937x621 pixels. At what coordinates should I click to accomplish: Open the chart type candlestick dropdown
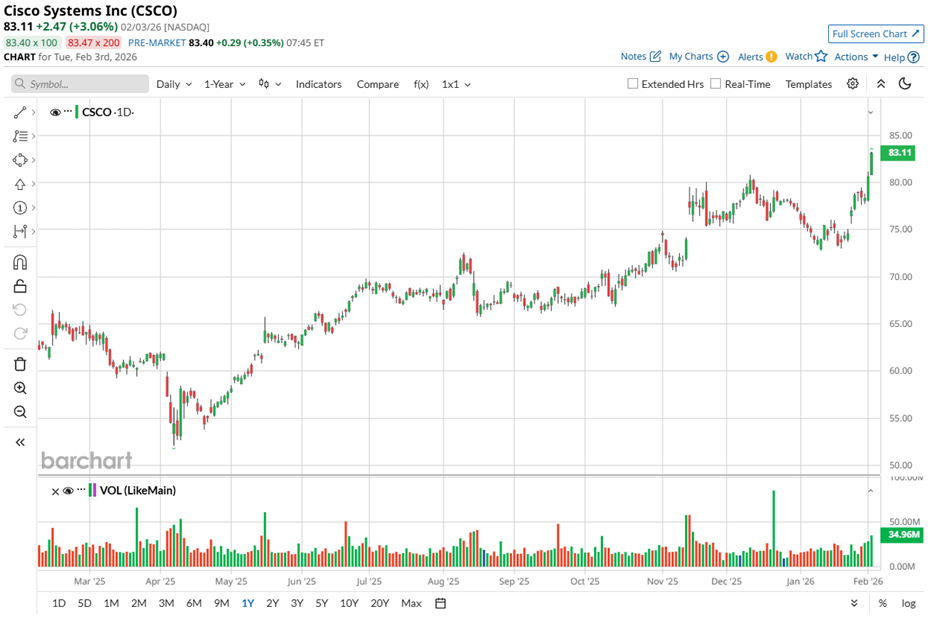270,84
